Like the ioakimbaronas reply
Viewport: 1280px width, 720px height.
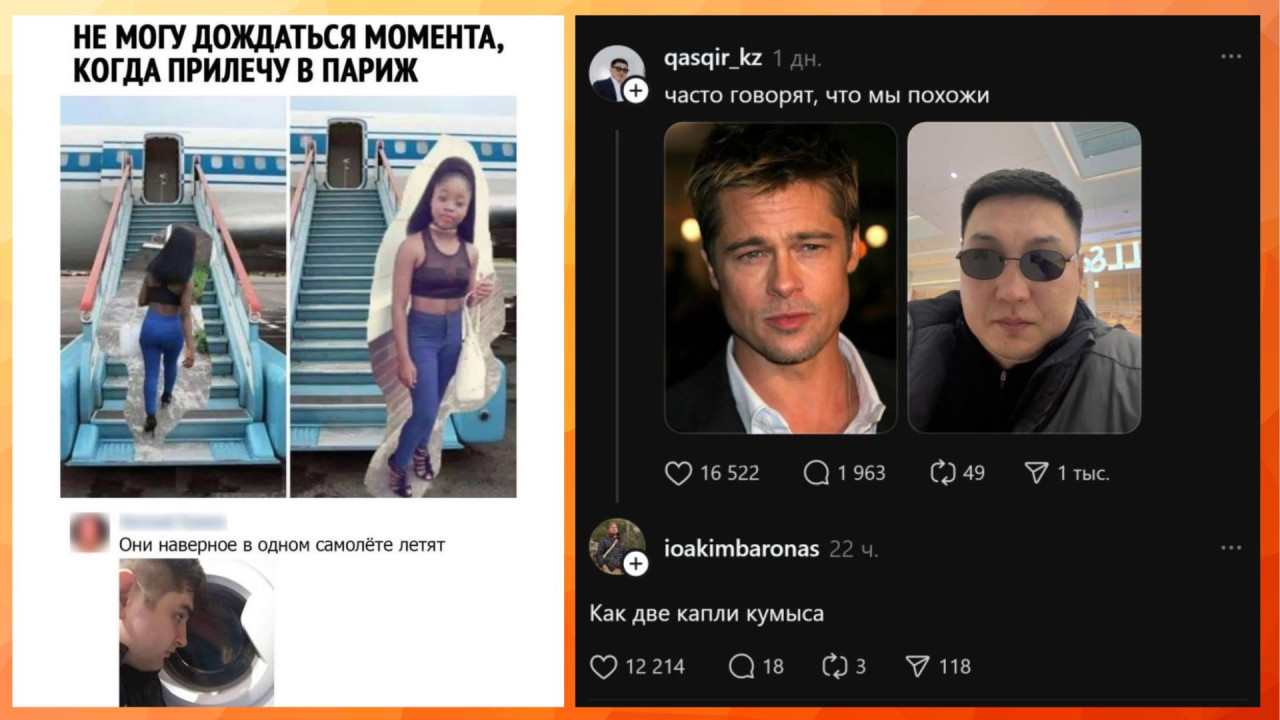coord(603,666)
